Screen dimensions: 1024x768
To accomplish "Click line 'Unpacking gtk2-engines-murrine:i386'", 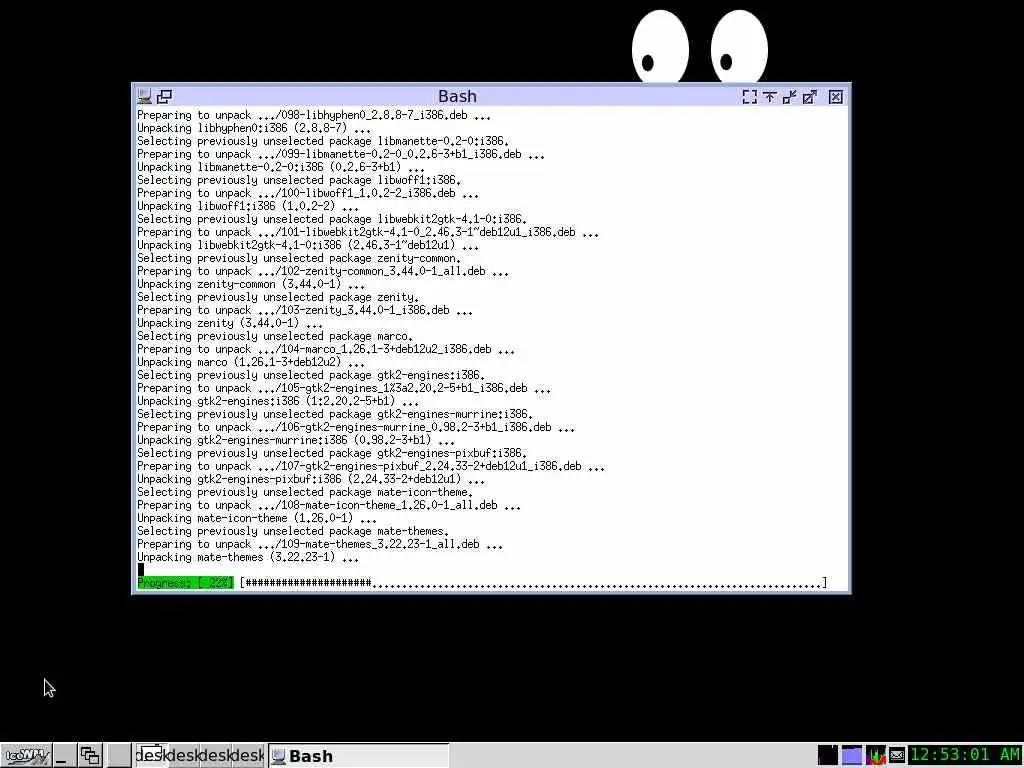I will point(296,440).
